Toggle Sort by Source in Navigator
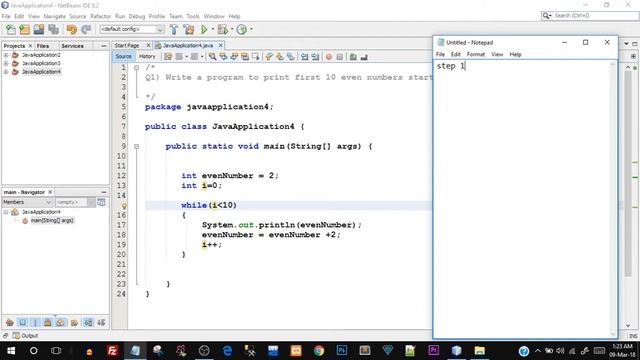 (x=101, y=322)
